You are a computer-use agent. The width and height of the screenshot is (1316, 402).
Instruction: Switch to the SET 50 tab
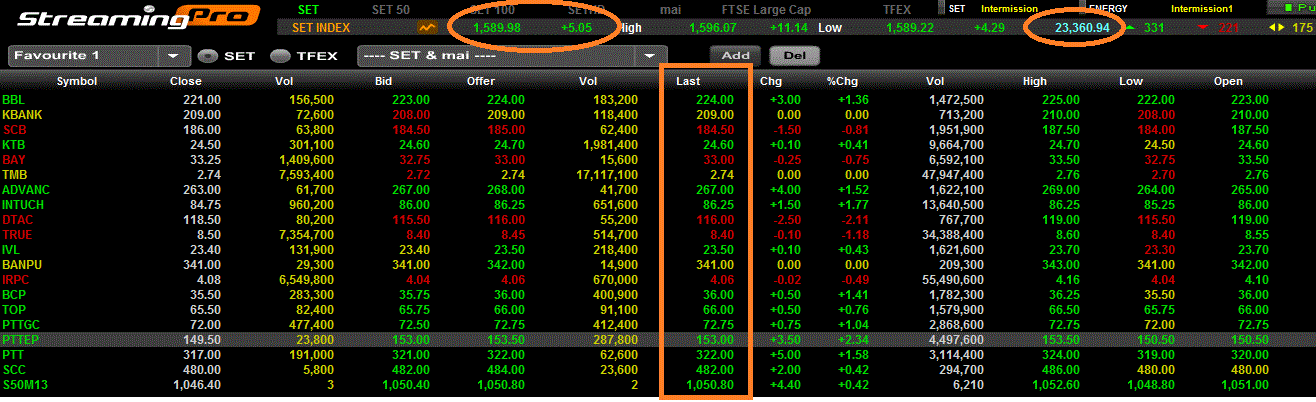click(390, 9)
